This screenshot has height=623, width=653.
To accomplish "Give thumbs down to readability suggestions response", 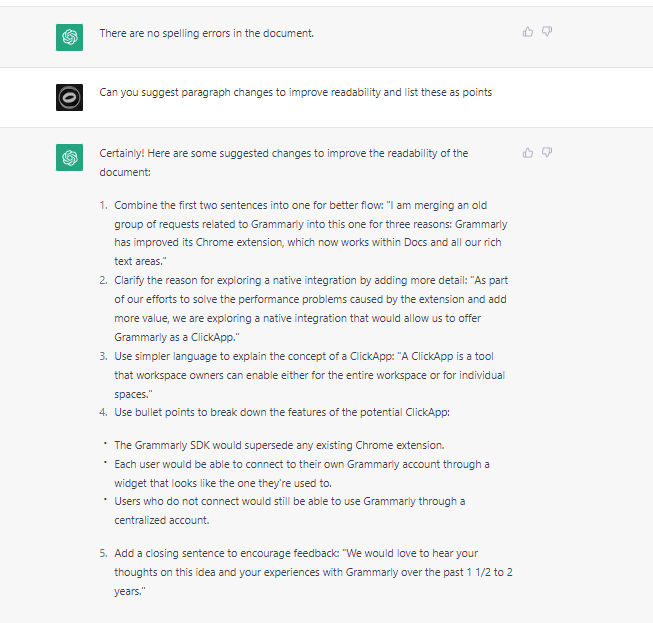I will pos(547,153).
